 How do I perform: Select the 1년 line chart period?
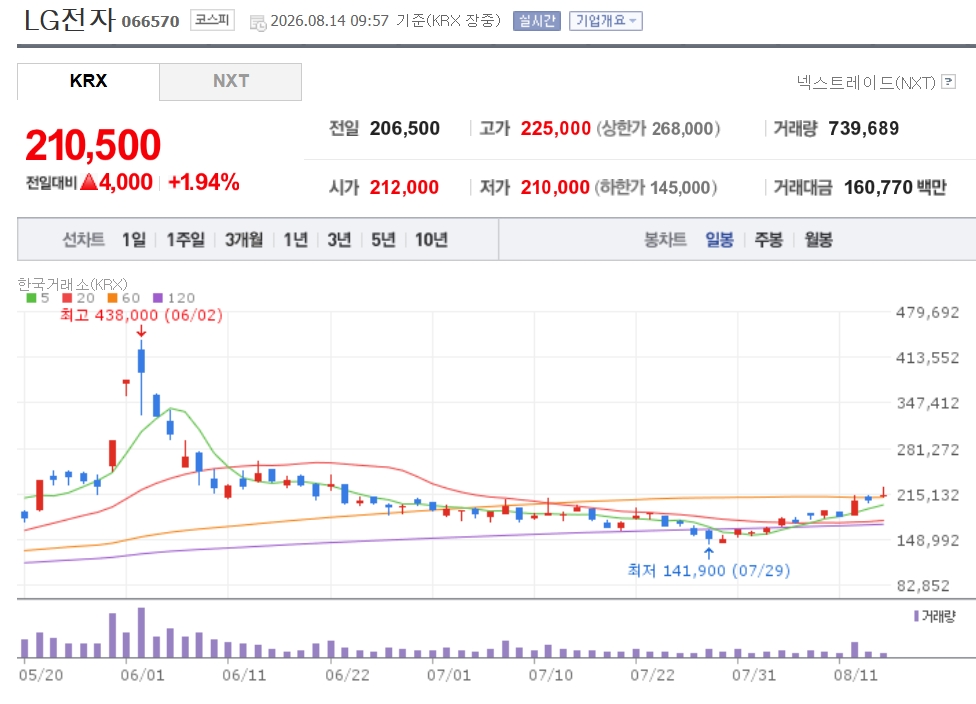(x=296, y=240)
